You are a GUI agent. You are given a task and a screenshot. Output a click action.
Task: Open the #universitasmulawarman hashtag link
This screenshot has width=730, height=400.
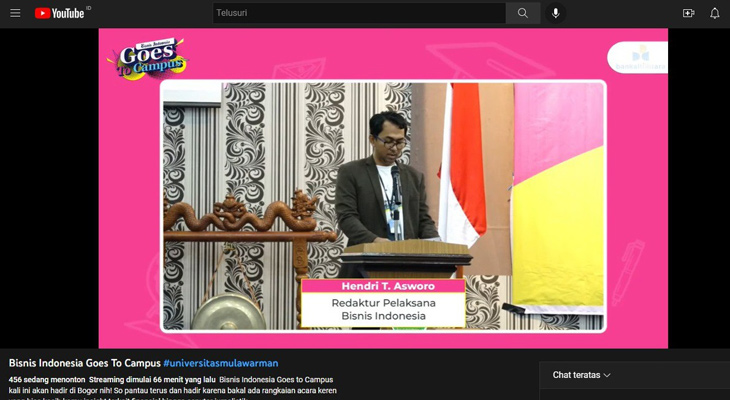(221, 363)
